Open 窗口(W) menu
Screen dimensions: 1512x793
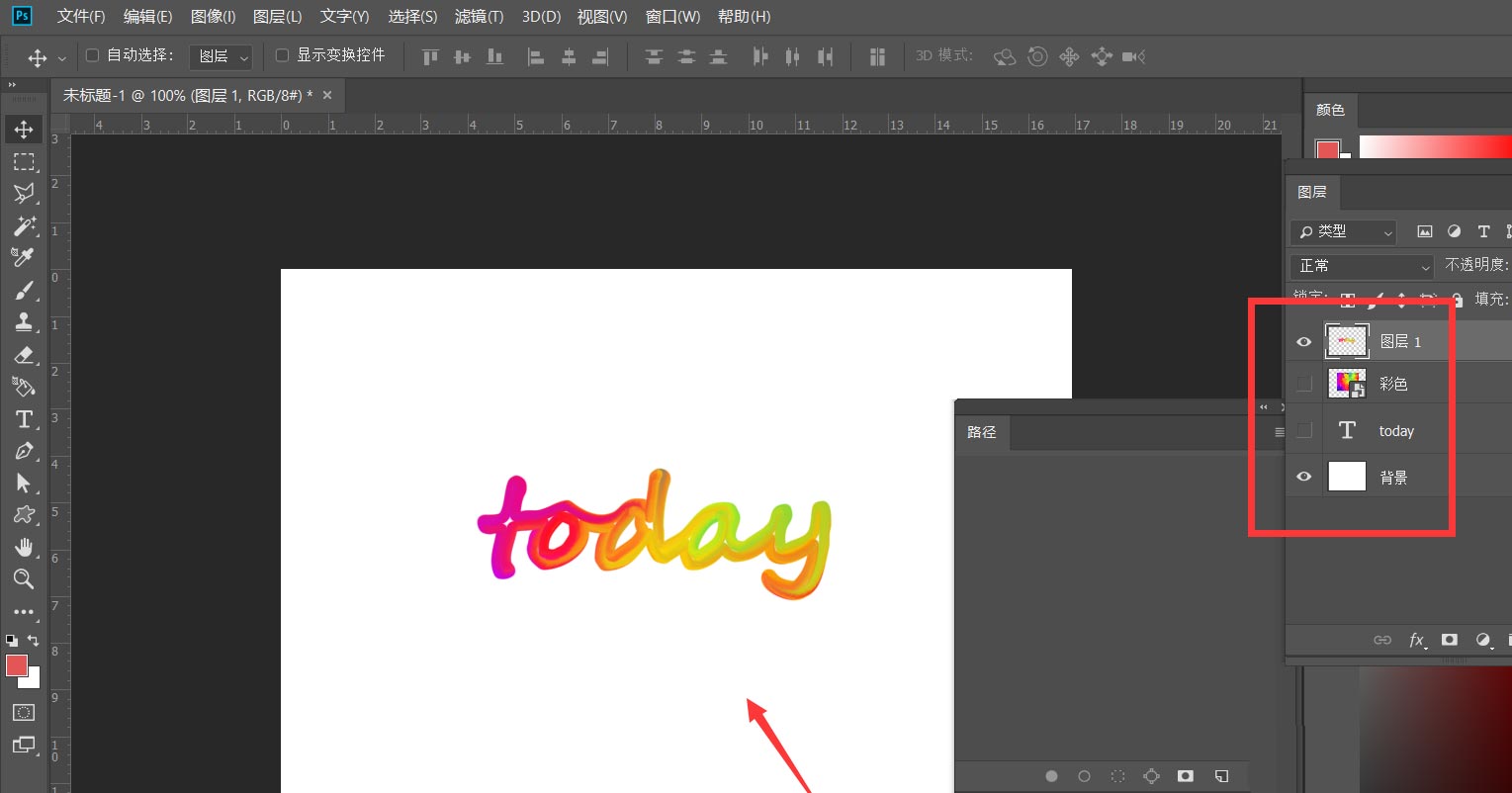click(x=672, y=17)
